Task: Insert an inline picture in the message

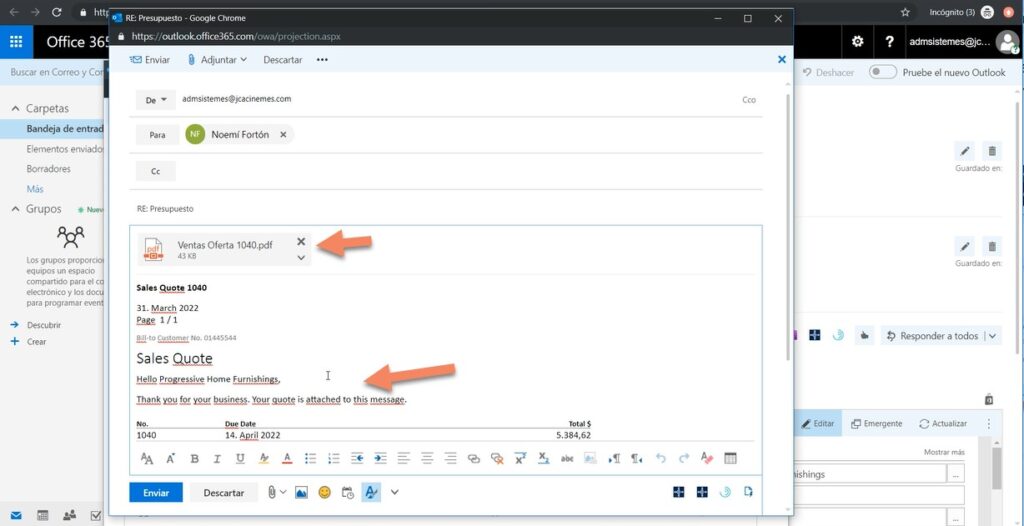Action: coord(301,492)
